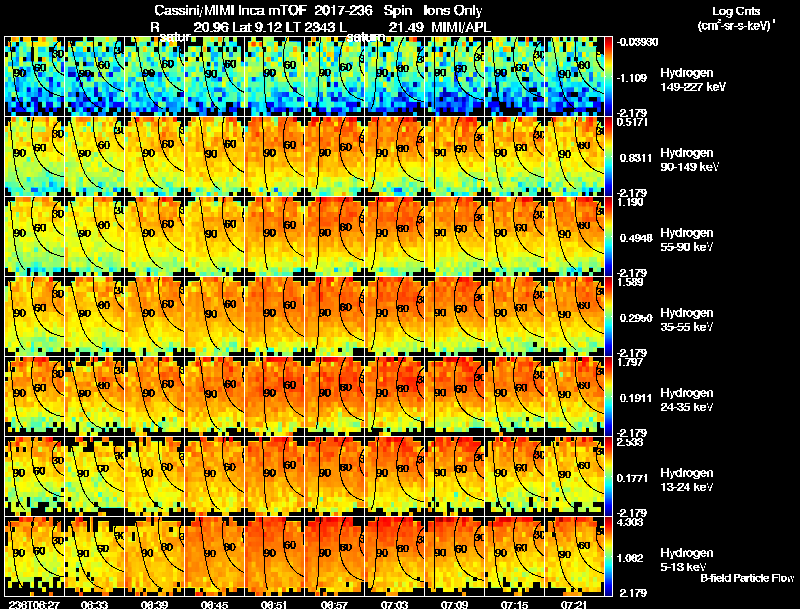The image size is (800, 609).
Task: Click the color bar beside Hydrogen 35-55 keV
Action: tap(608, 317)
